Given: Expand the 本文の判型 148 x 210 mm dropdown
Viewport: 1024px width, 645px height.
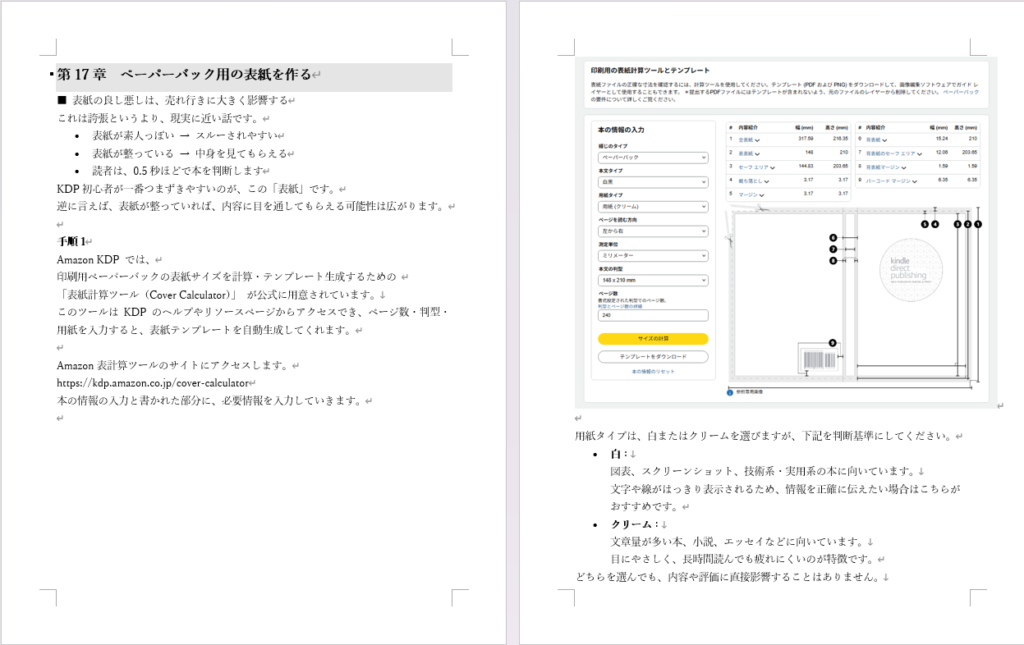Looking at the screenshot, I should pos(652,281).
